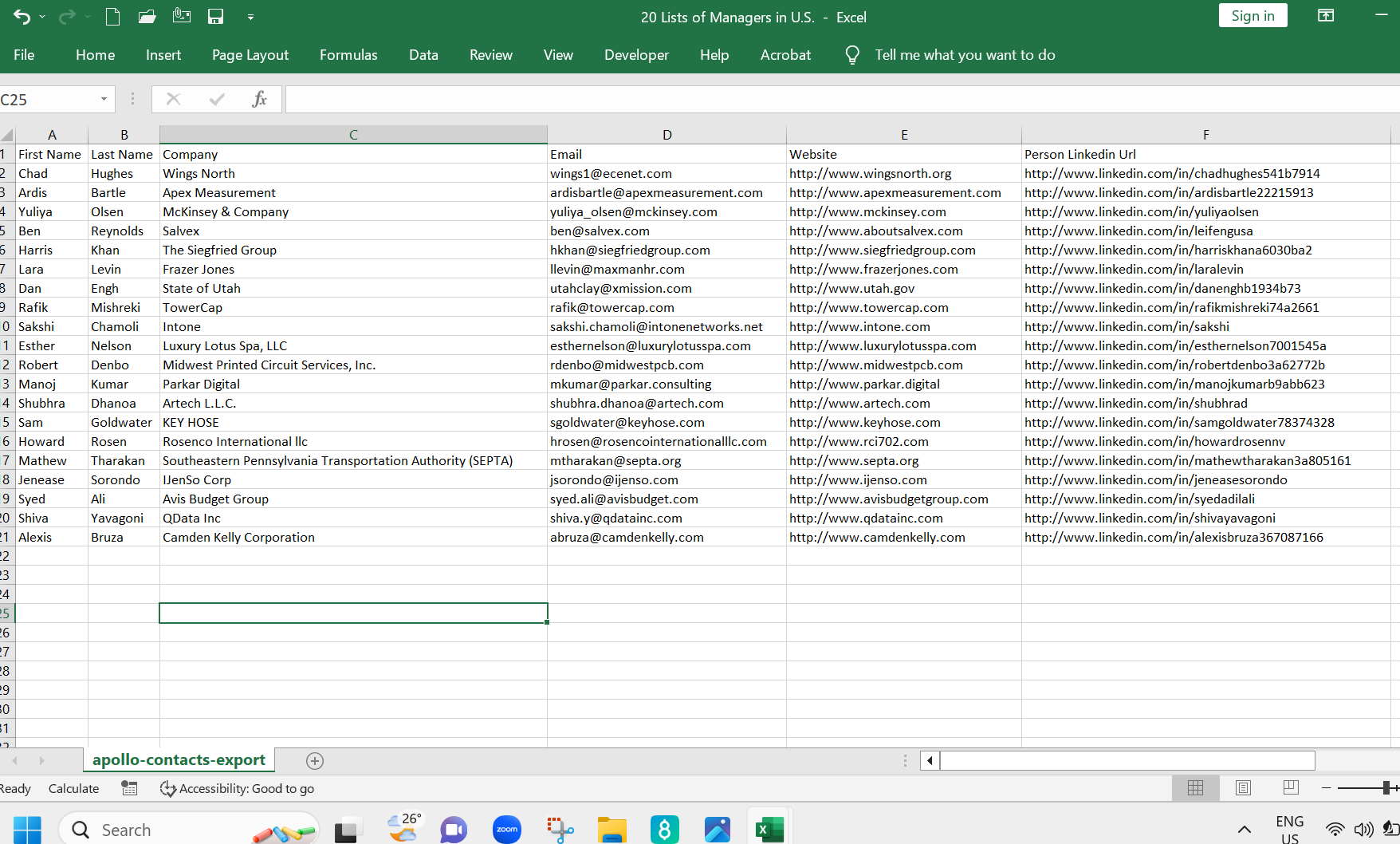The width and height of the screenshot is (1400, 844).
Task: Add a new sheet with plus icon
Action: [315, 761]
